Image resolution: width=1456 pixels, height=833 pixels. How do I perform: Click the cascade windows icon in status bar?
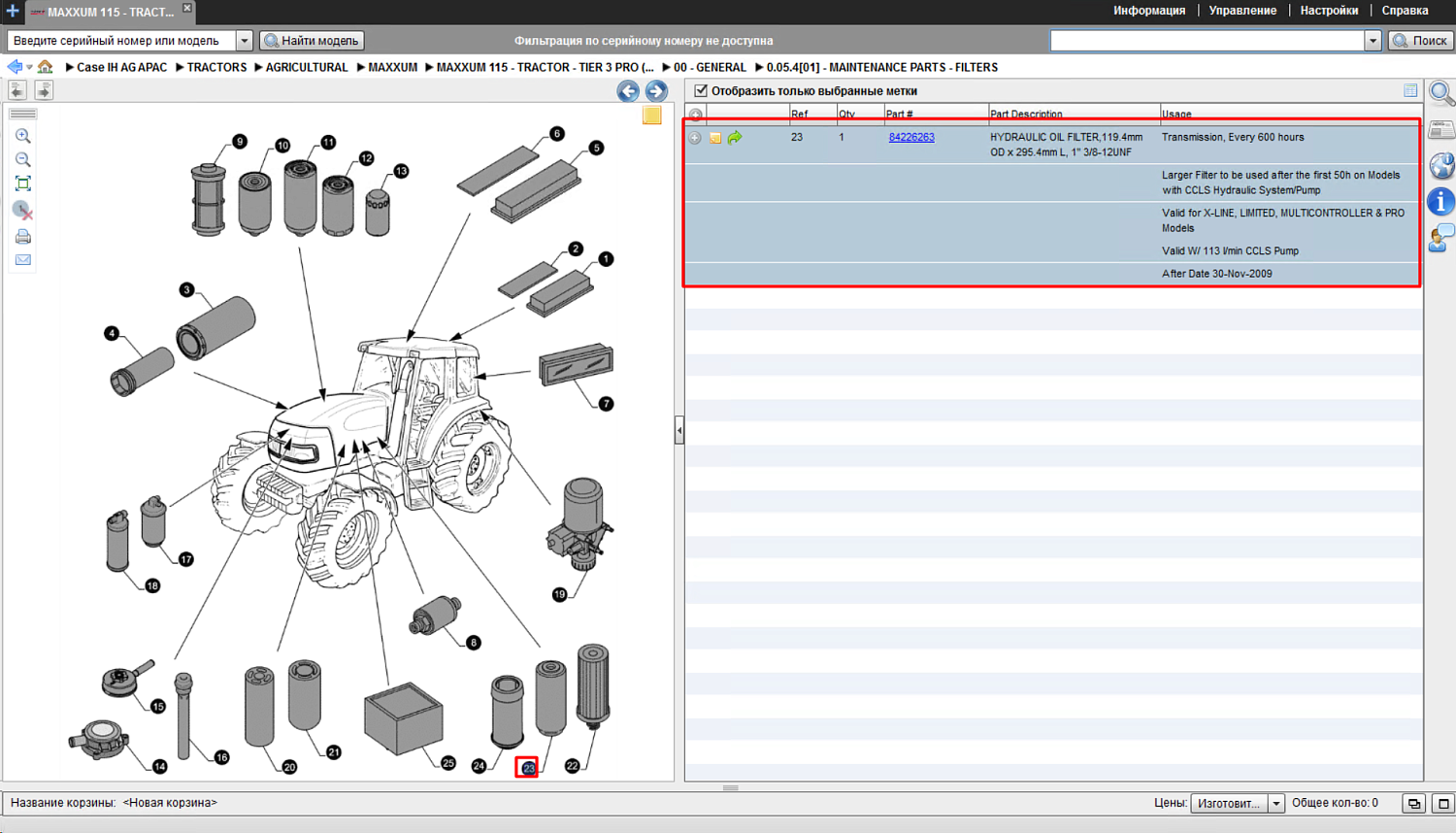(x=1414, y=803)
